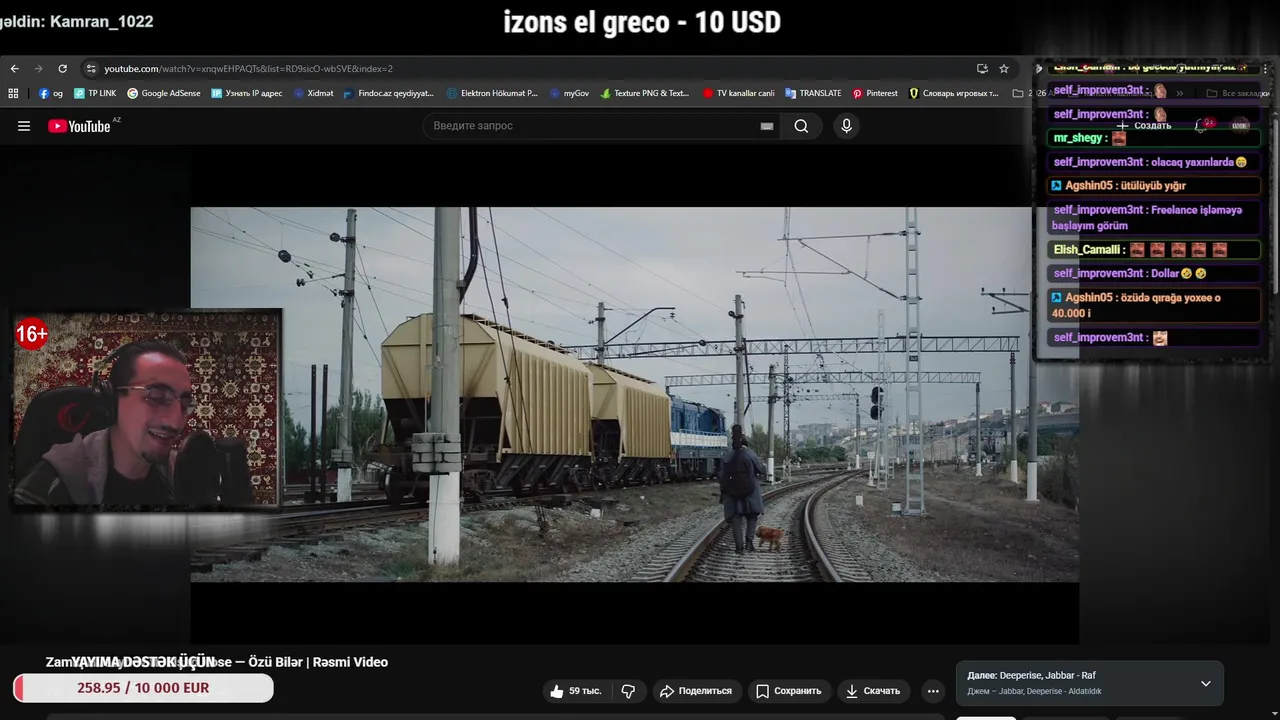Click Сохранить save button
This screenshot has height=720, width=1280.
[788, 691]
